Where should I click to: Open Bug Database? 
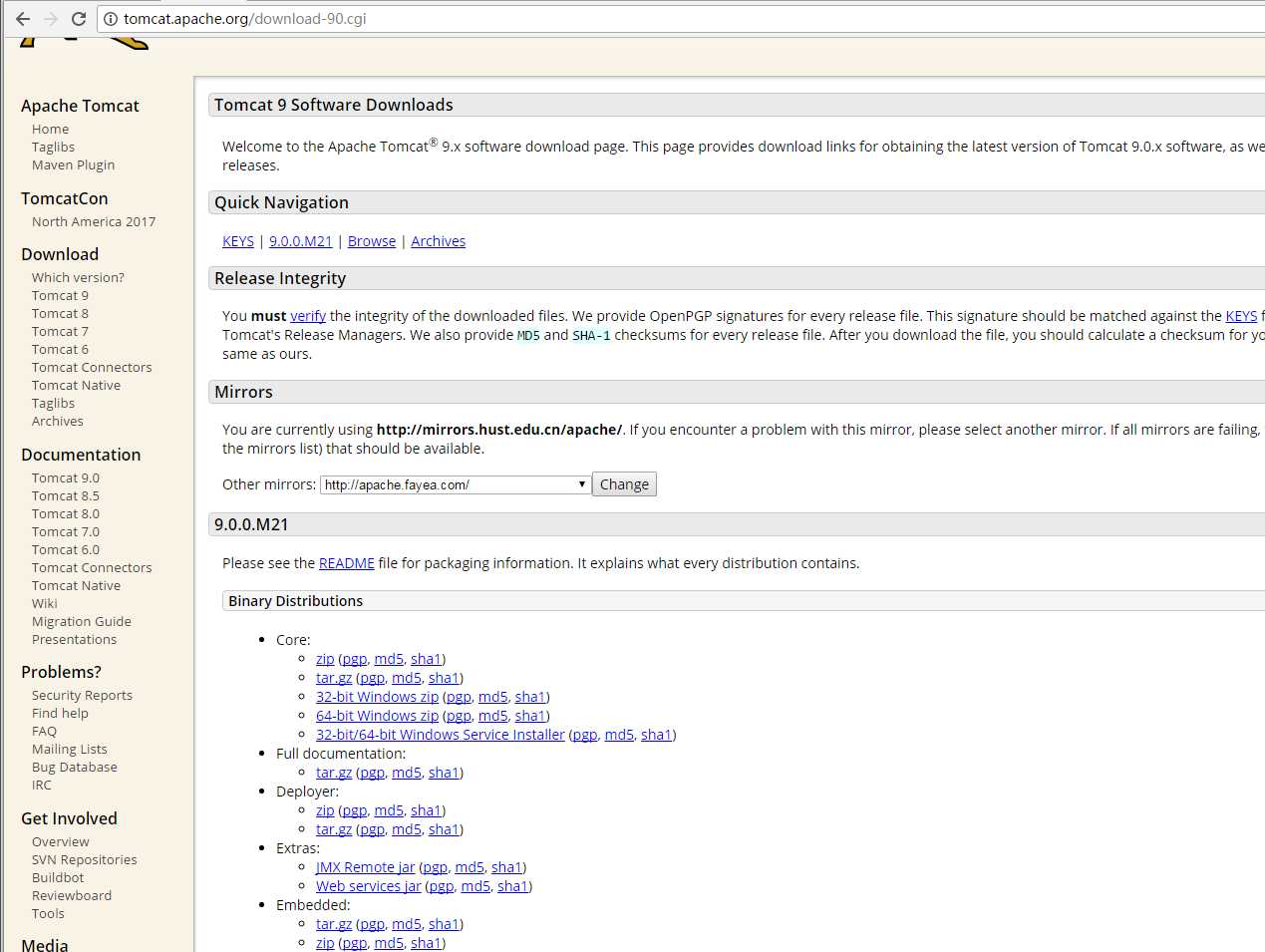coord(74,768)
